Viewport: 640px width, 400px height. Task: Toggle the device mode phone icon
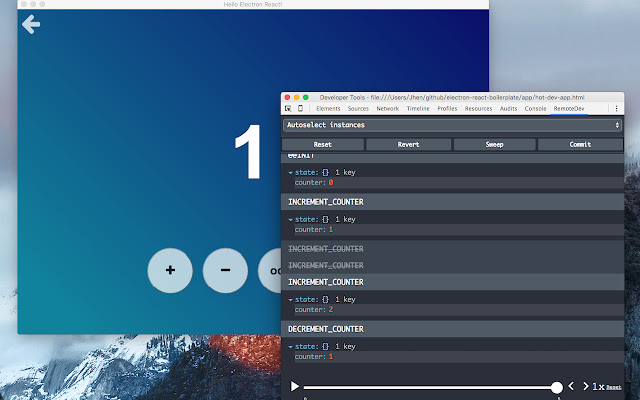[300, 107]
